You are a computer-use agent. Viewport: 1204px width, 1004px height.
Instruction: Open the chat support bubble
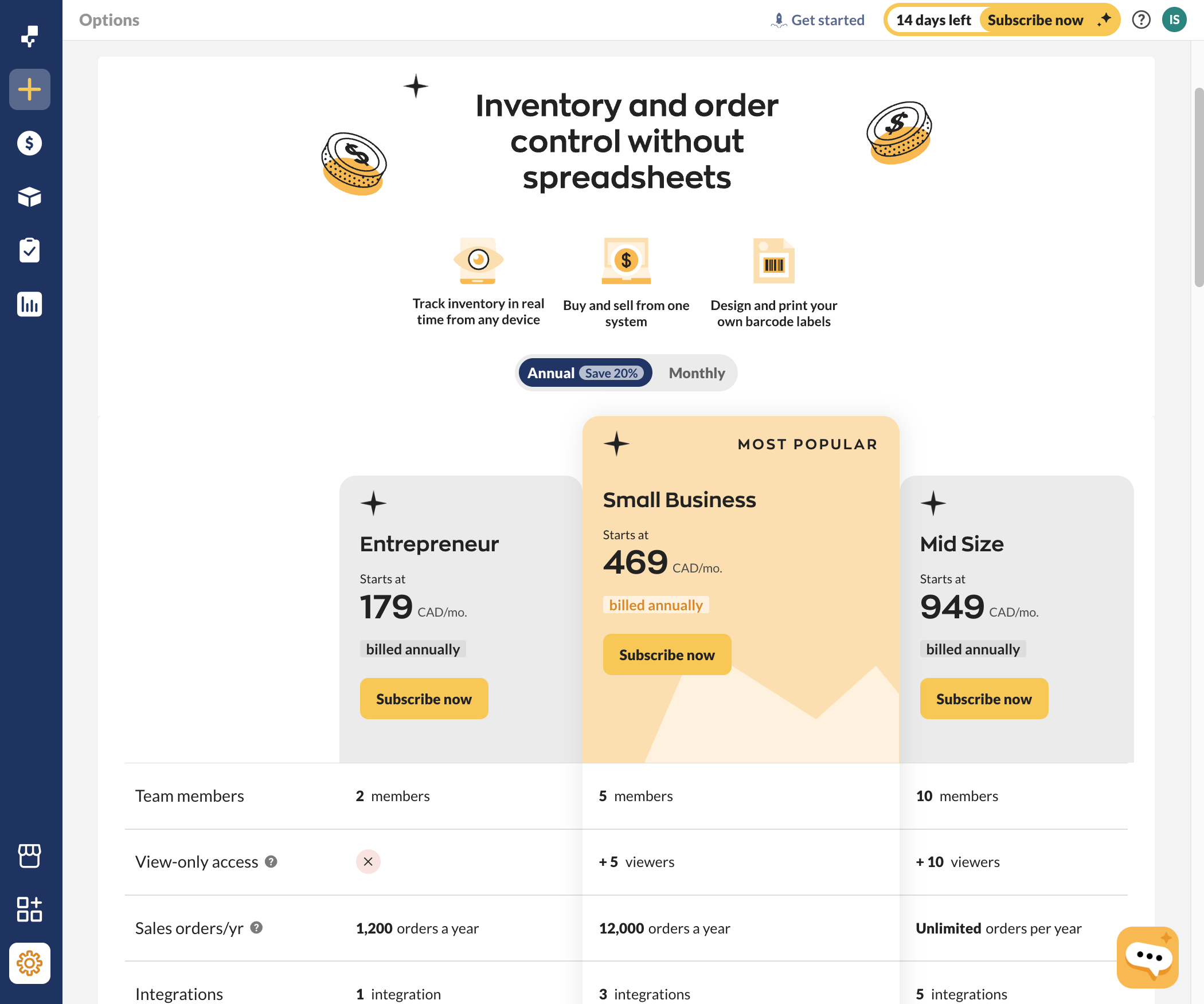point(1147,957)
